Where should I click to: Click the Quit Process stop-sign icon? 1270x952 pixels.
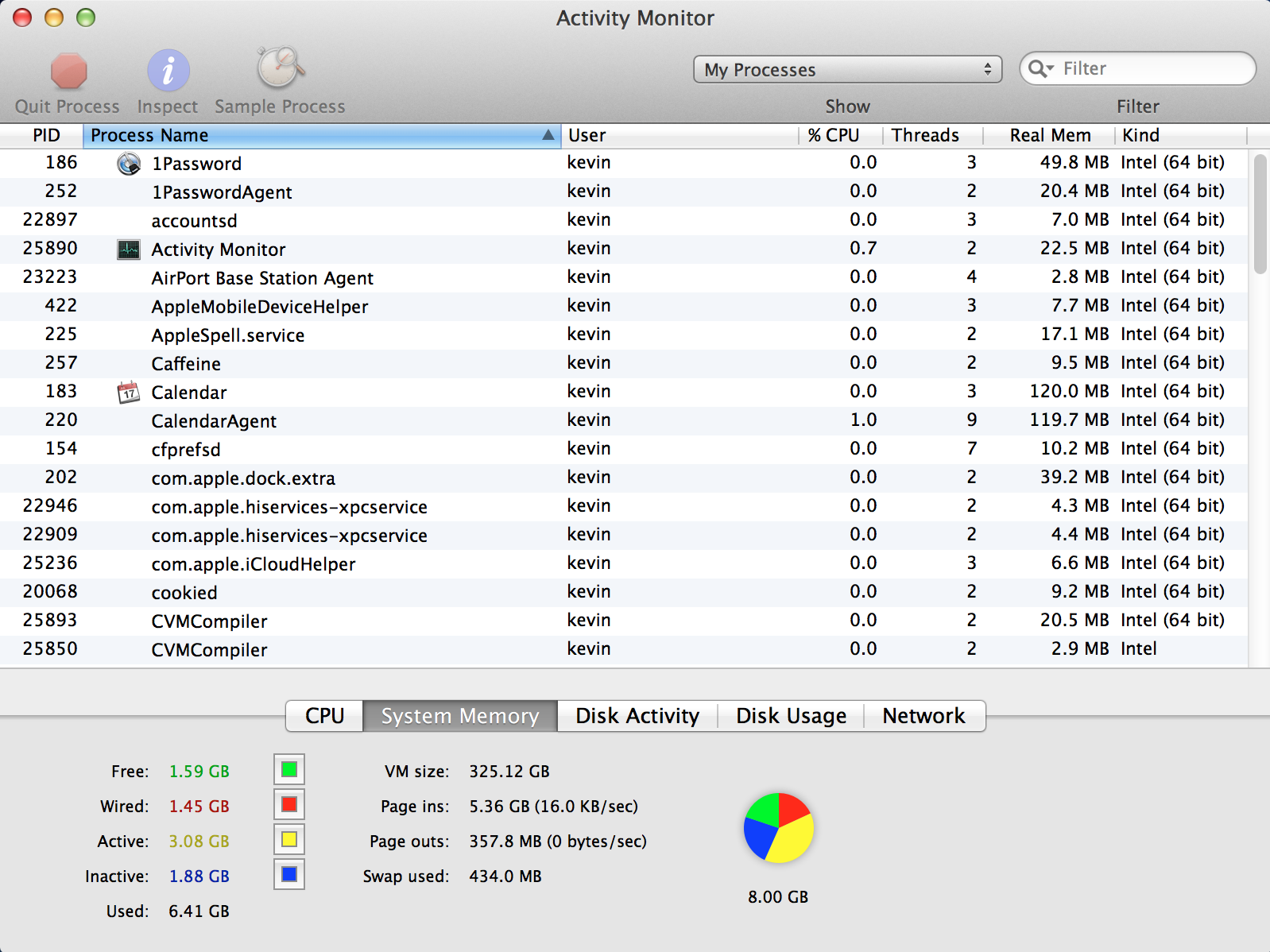(68, 72)
